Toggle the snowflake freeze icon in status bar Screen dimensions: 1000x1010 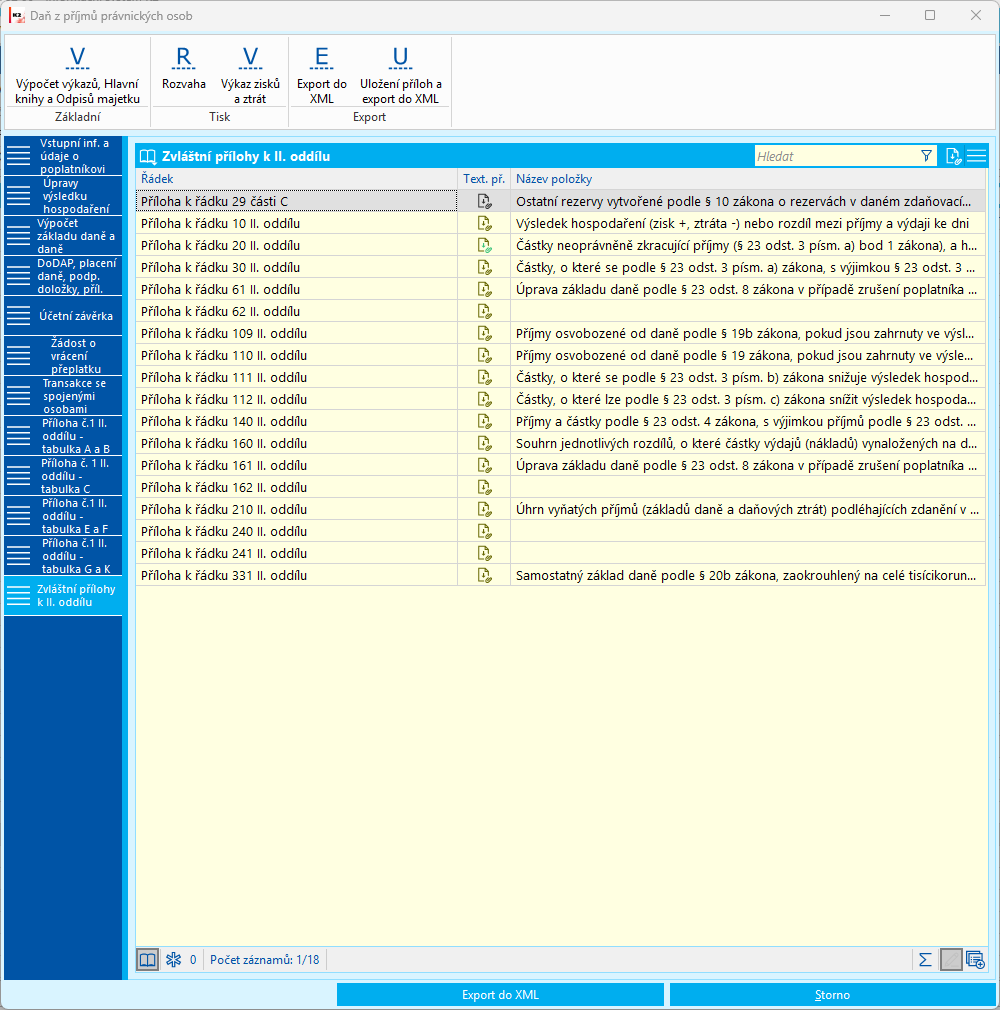pyautogui.click(x=173, y=960)
